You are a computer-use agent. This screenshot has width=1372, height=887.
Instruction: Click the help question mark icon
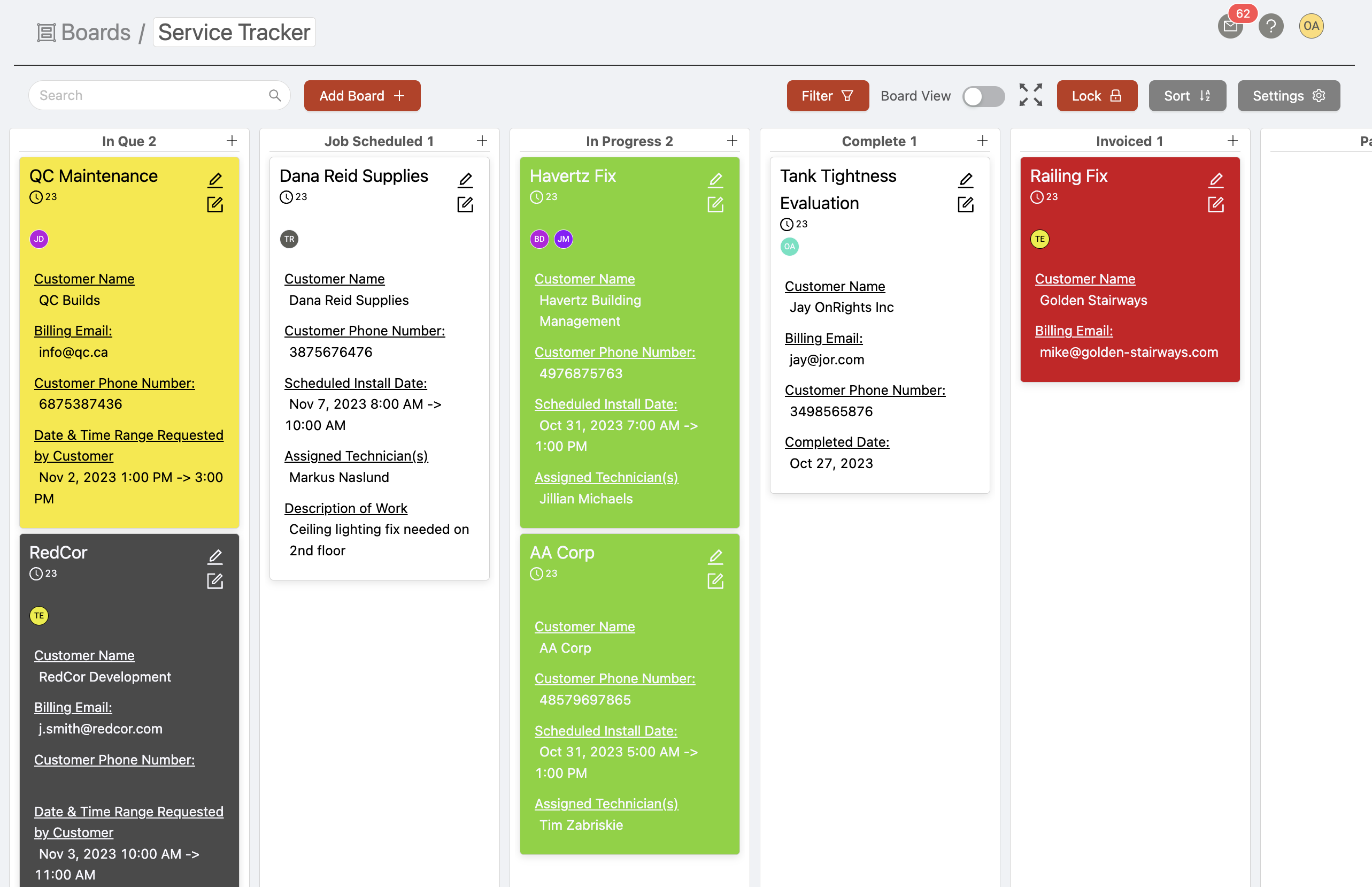[x=1271, y=27]
